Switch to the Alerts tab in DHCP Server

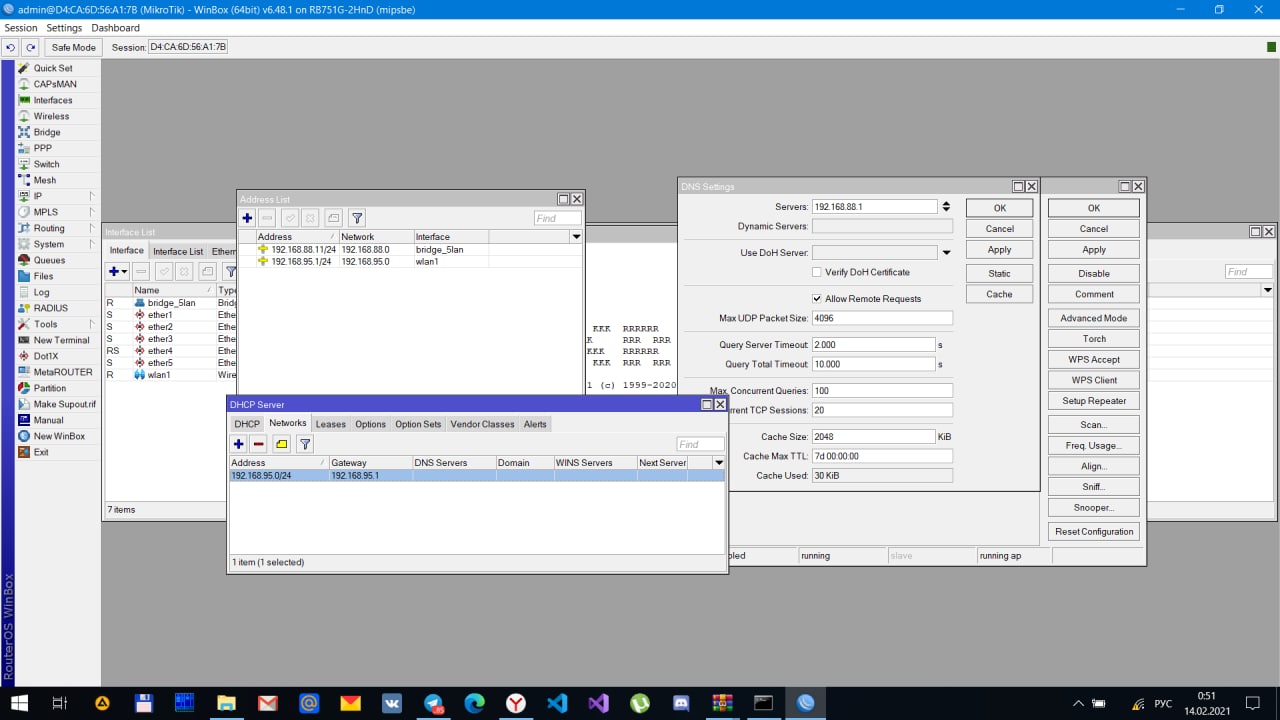535,424
